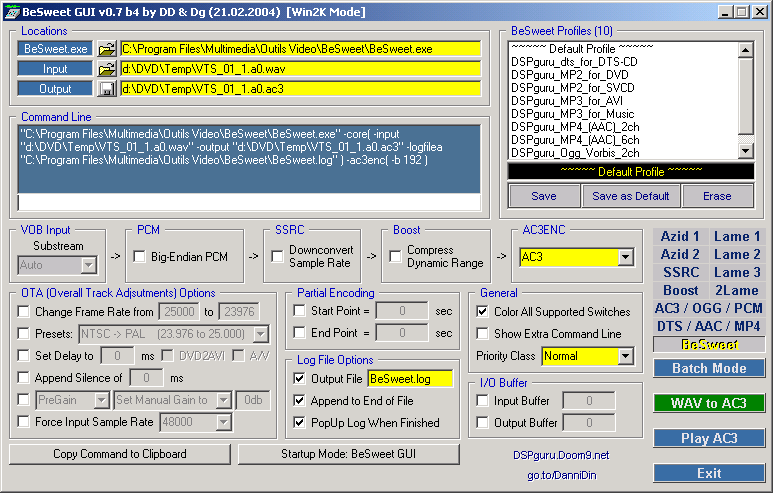
Task: Enable Start Point partial encoding
Action: click(x=299, y=311)
